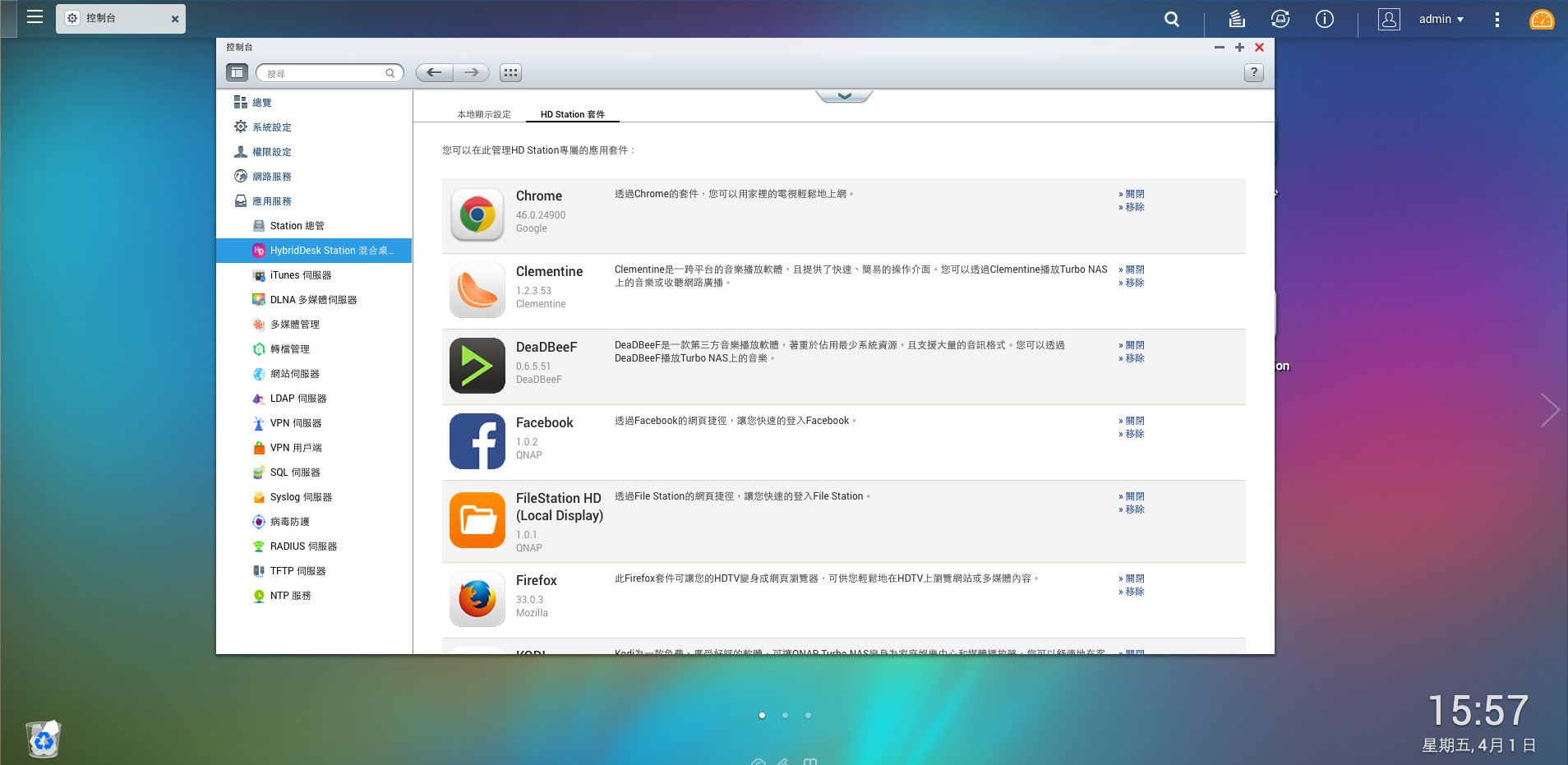Open external devices sync icon

point(1280,19)
